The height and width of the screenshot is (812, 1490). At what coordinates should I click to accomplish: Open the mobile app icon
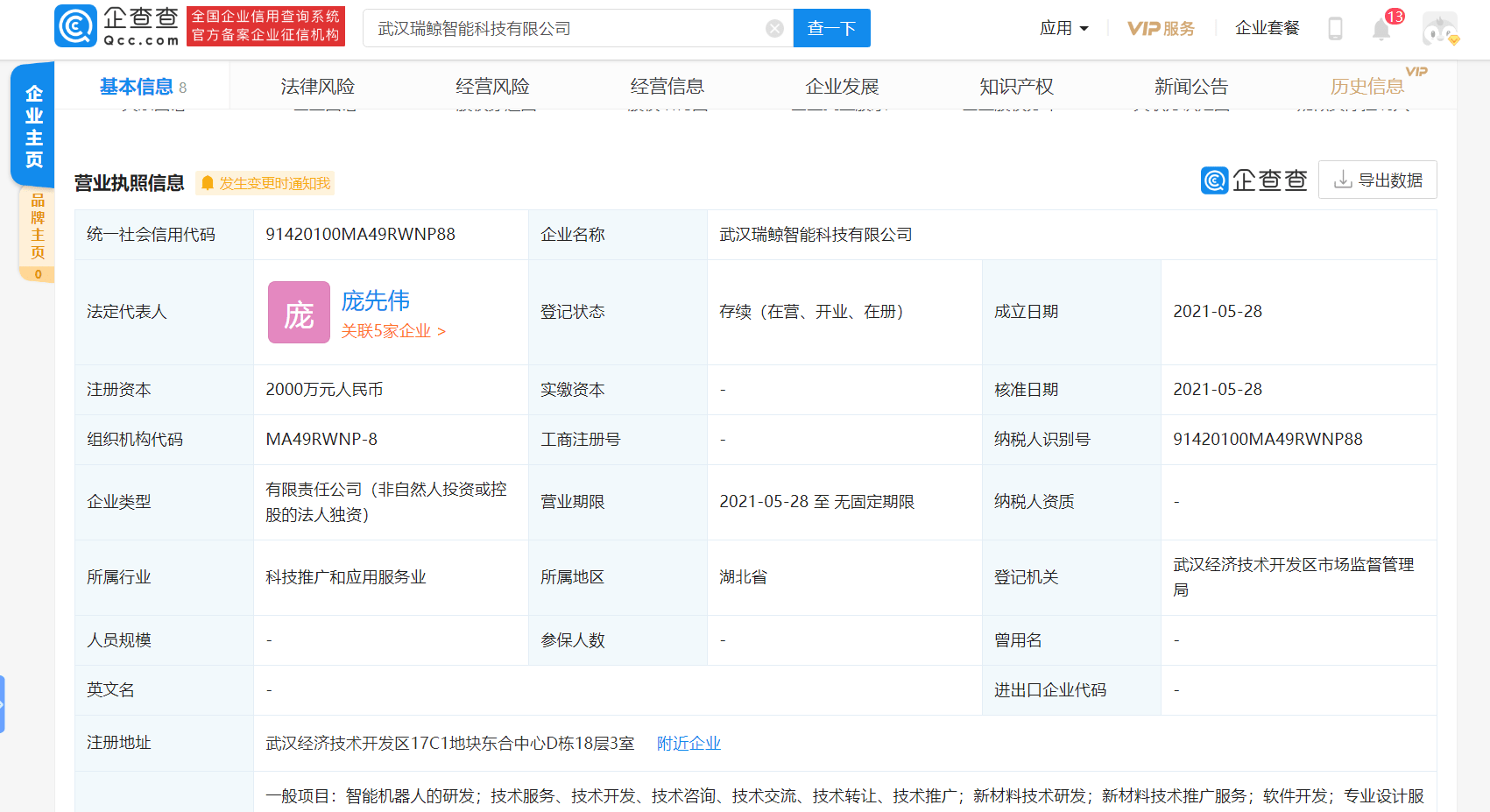coord(1335,28)
